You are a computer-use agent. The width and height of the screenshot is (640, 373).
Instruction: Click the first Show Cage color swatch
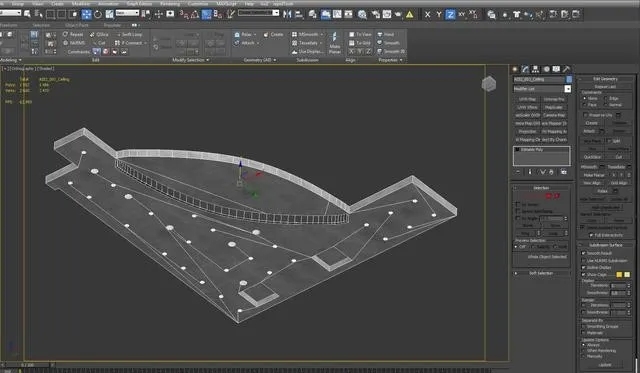pyautogui.click(x=619, y=275)
